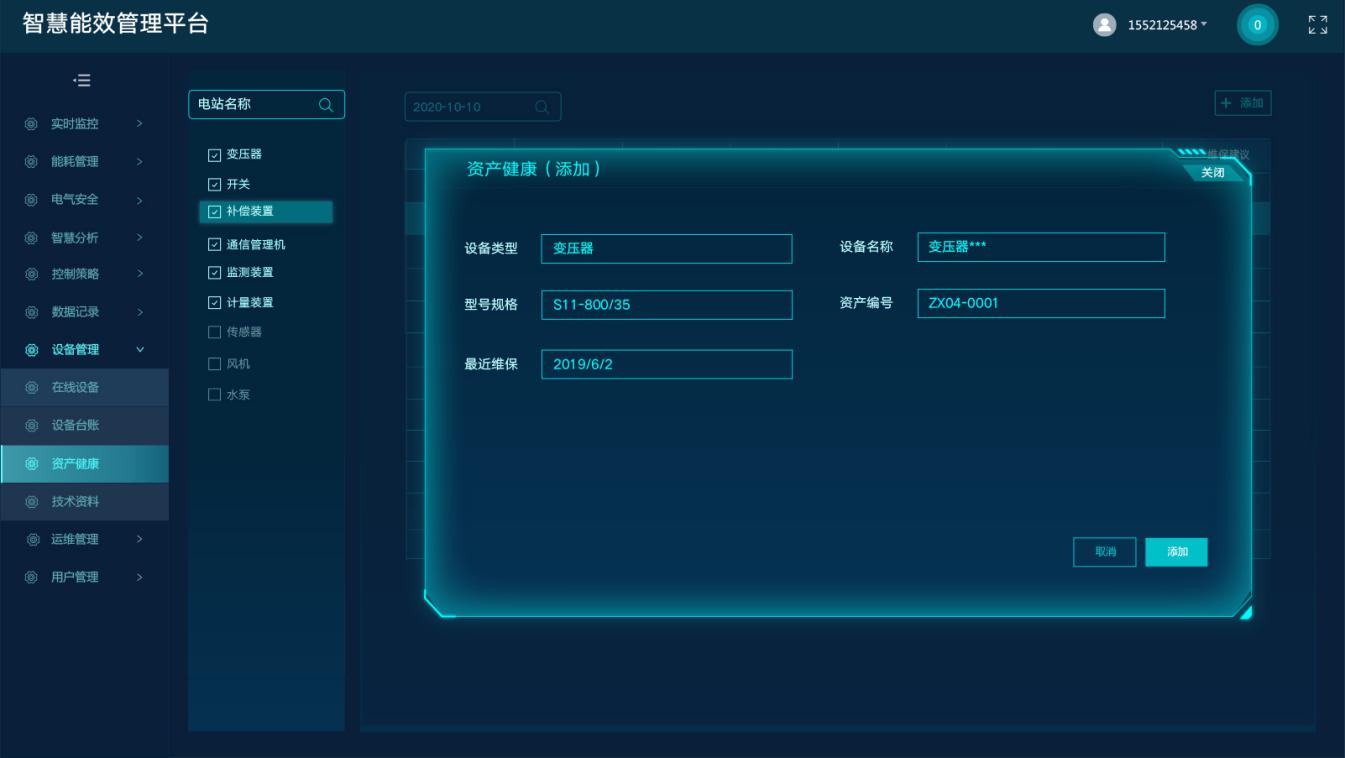The width and height of the screenshot is (1345, 758).
Task: Check the 风机 checkbox
Action: click(213, 364)
